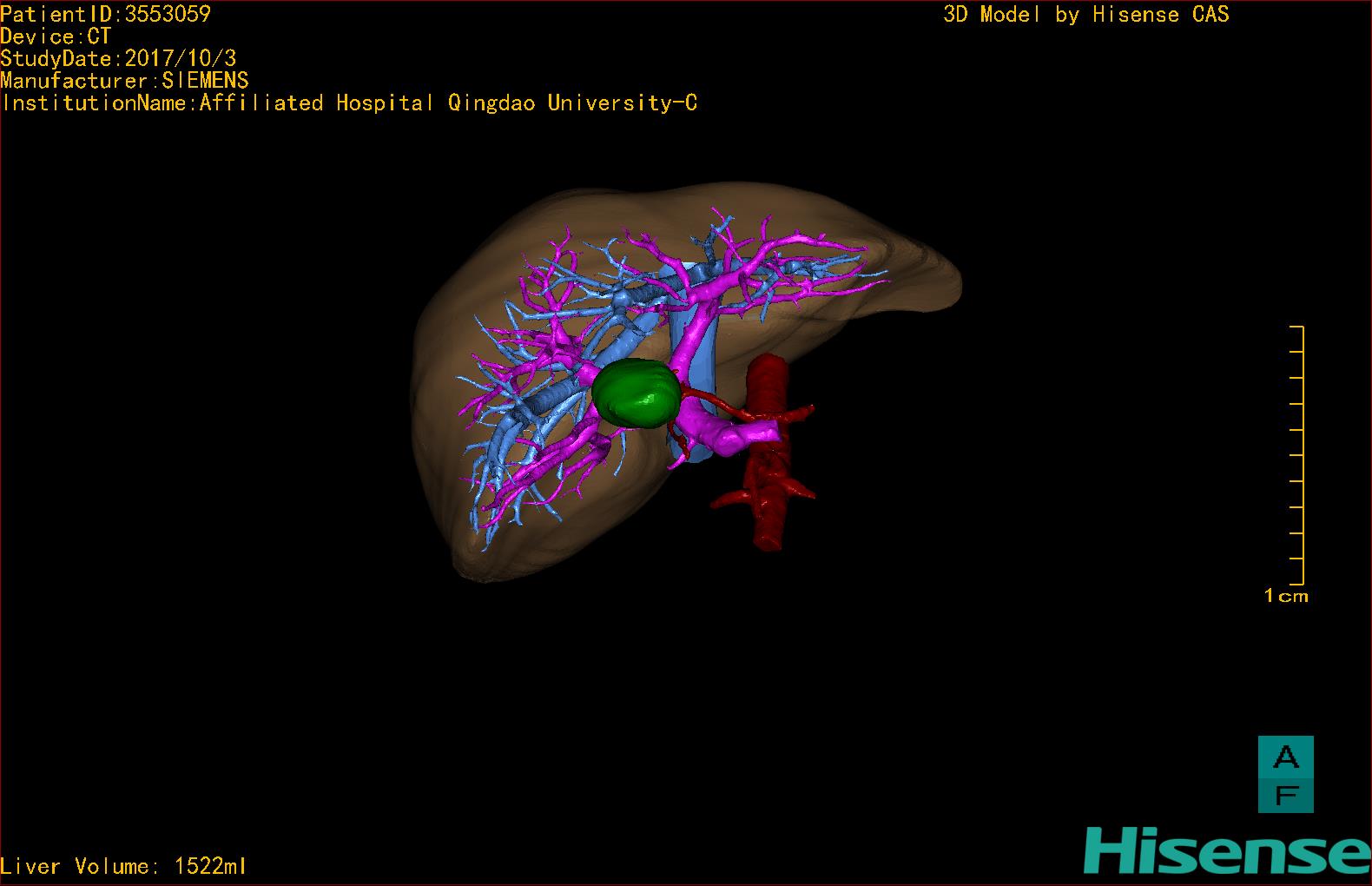Click the yellow scale ruler

(1297, 455)
